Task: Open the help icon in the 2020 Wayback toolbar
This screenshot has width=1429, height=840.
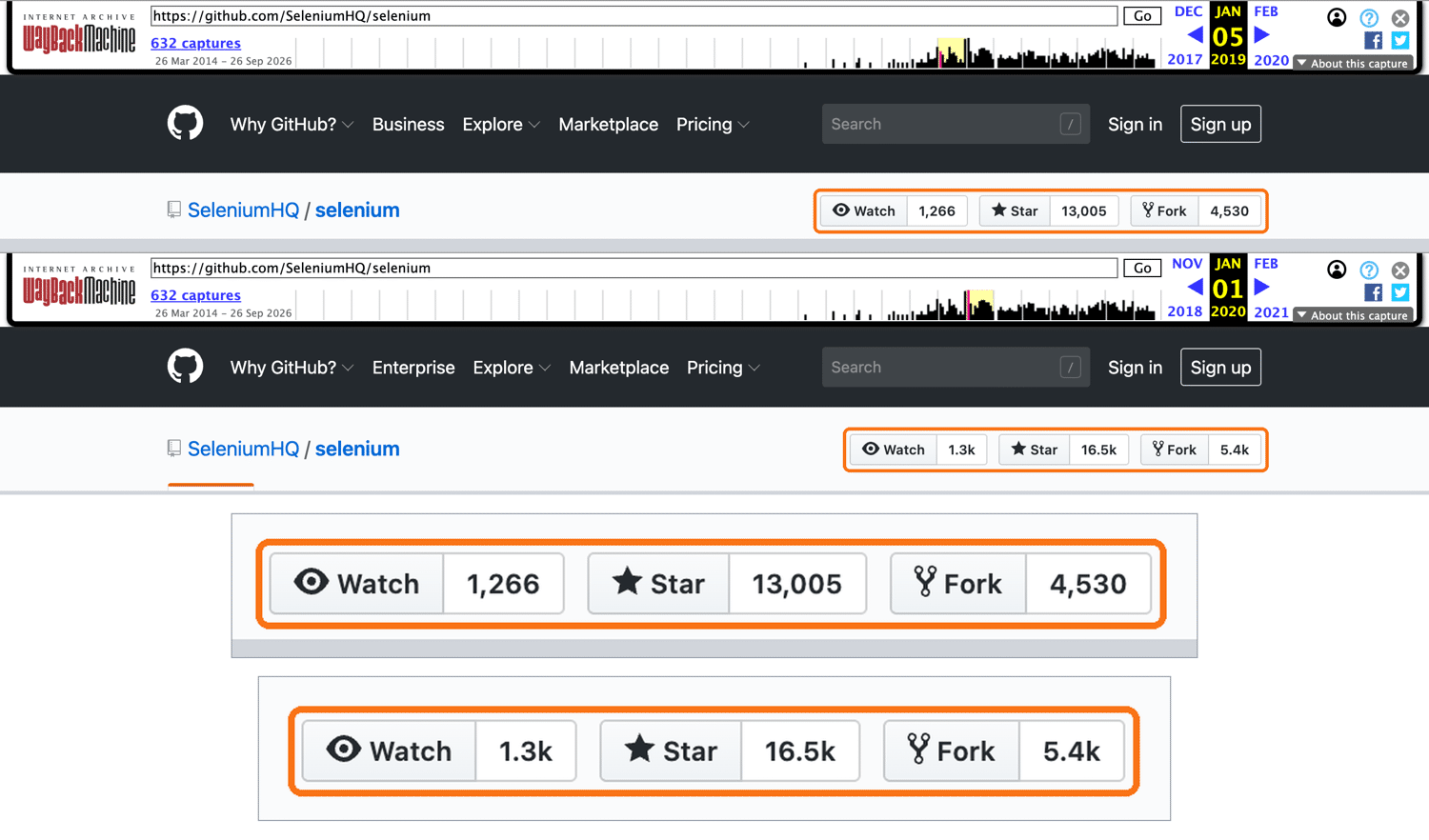Action: [x=1369, y=270]
